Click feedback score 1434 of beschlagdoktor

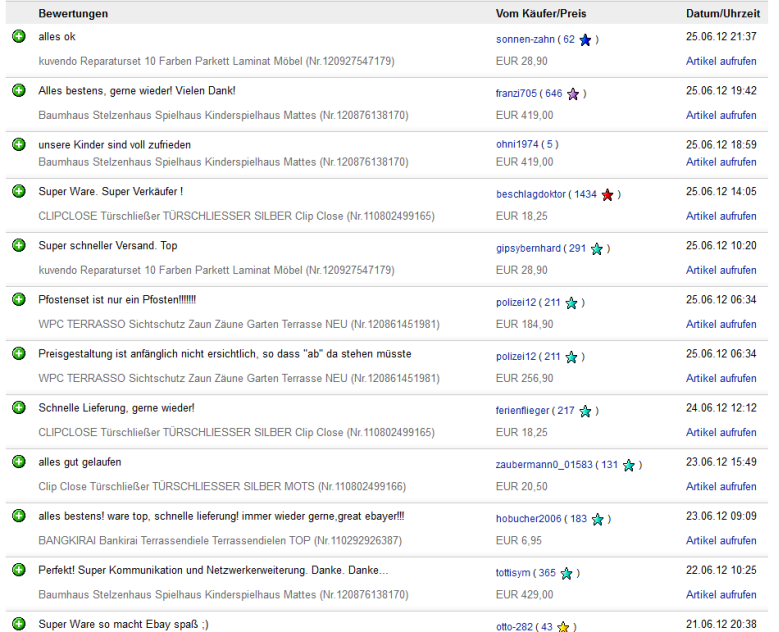coord(585,194)
